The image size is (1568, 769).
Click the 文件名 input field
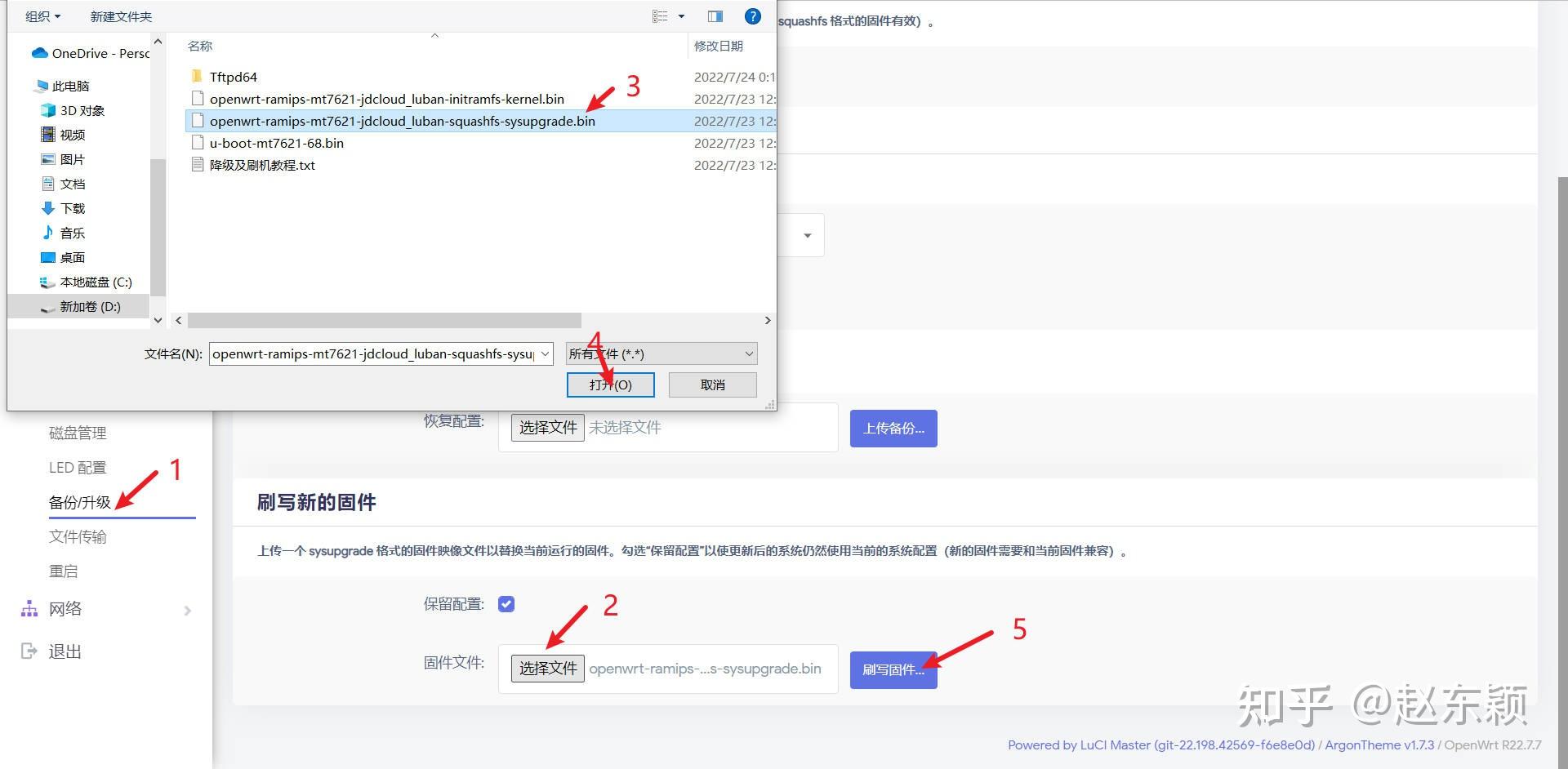[376, 353]
